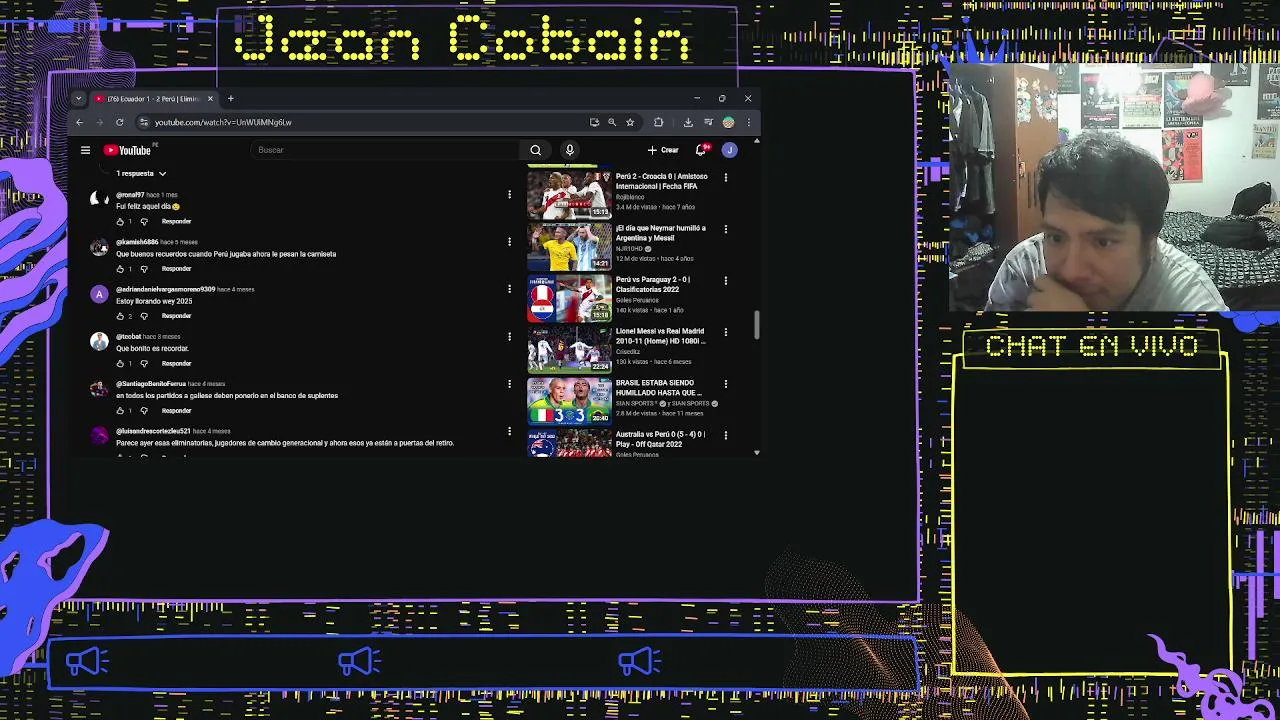Open Chrome downloads icon
The width and height of the screenshot is (1280, 720).
(x=688, y=122)
